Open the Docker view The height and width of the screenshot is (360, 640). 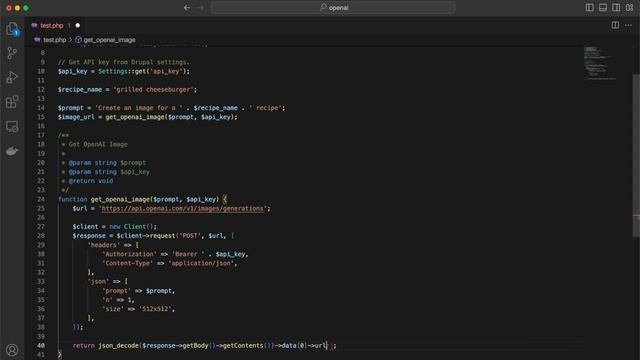pyautogui.click(x=12, y=151)
